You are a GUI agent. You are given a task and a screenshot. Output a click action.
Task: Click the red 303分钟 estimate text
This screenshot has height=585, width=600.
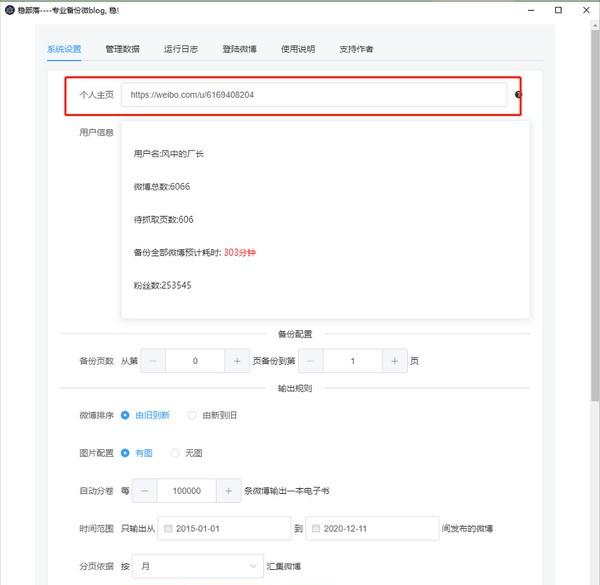(240, 252)
